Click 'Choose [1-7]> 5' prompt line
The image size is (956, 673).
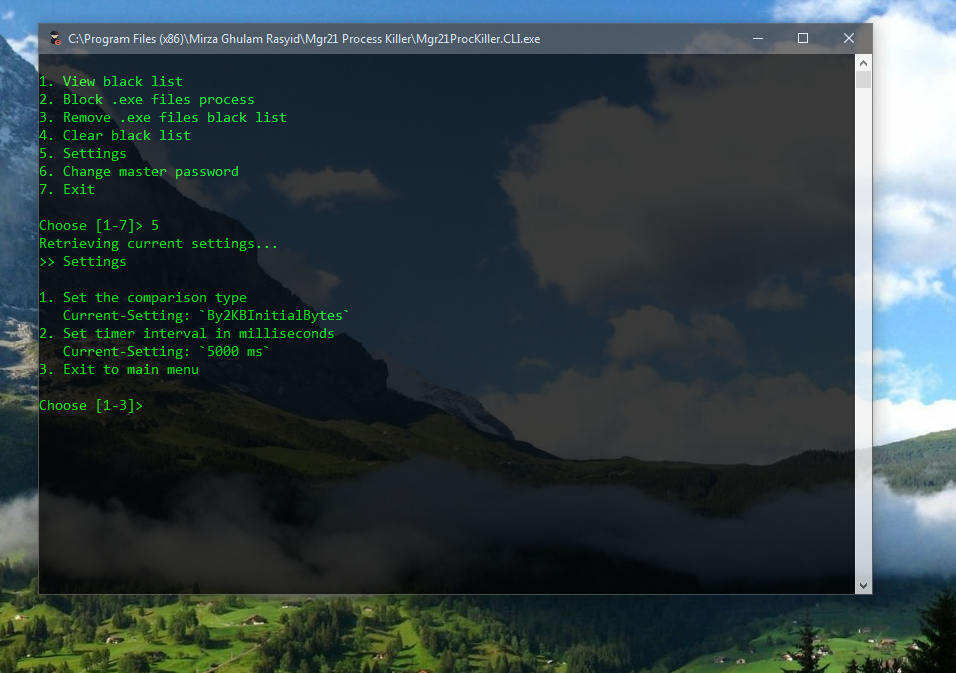coord(99,226)
